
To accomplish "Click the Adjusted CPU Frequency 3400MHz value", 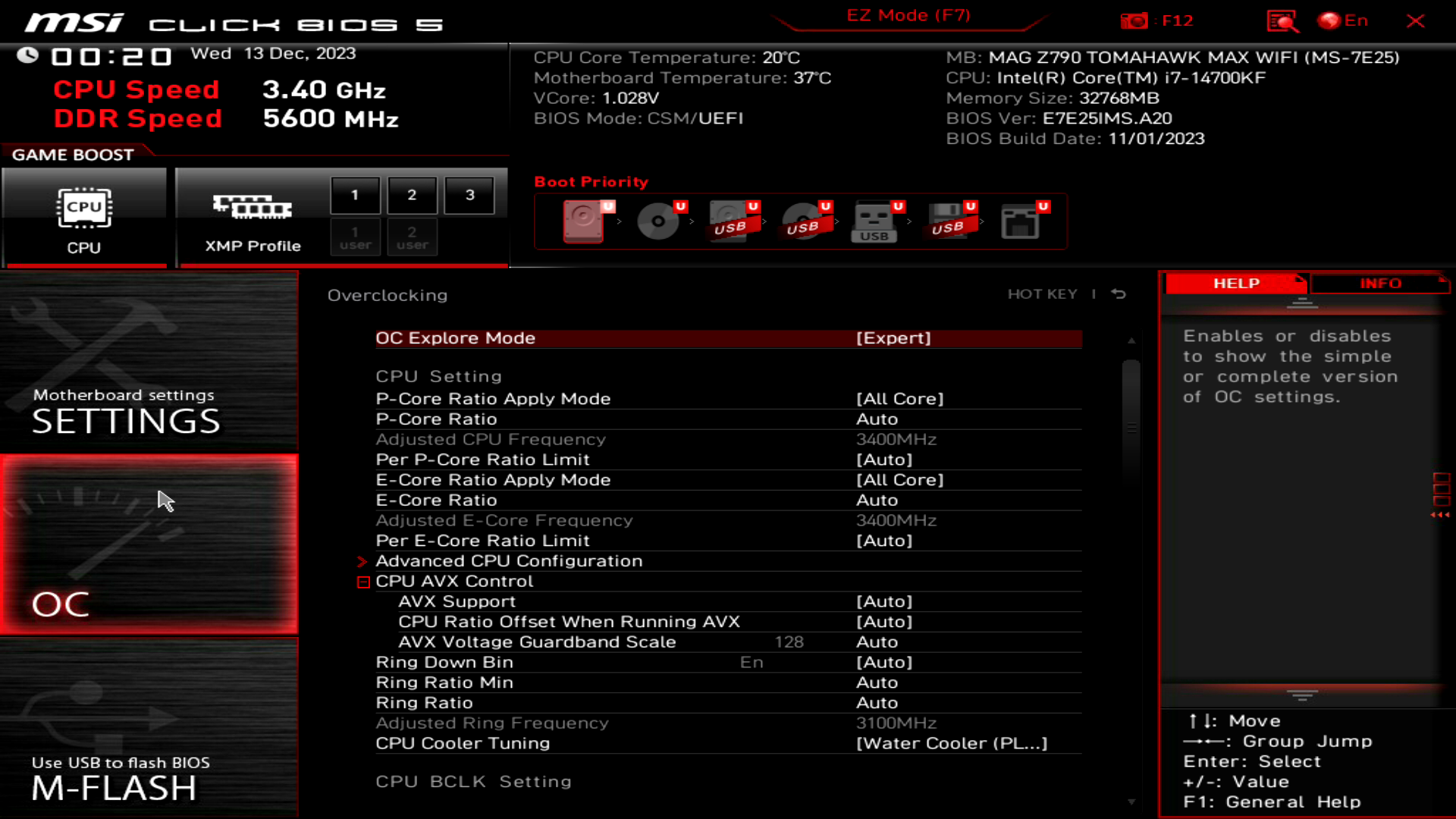I will [896, 440].
